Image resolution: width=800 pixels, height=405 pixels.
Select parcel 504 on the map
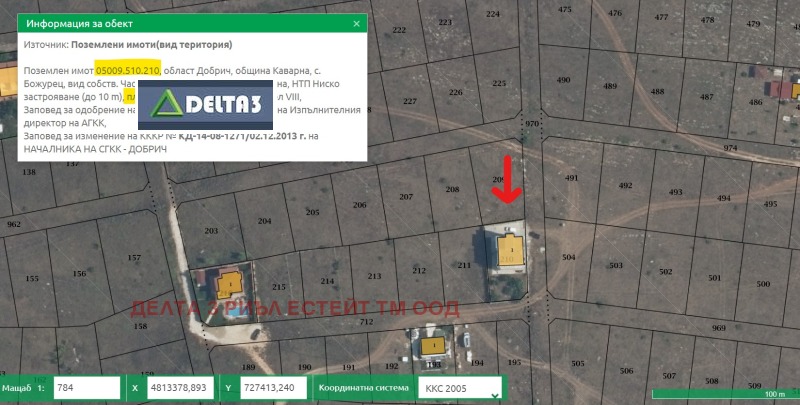(569, 257)
